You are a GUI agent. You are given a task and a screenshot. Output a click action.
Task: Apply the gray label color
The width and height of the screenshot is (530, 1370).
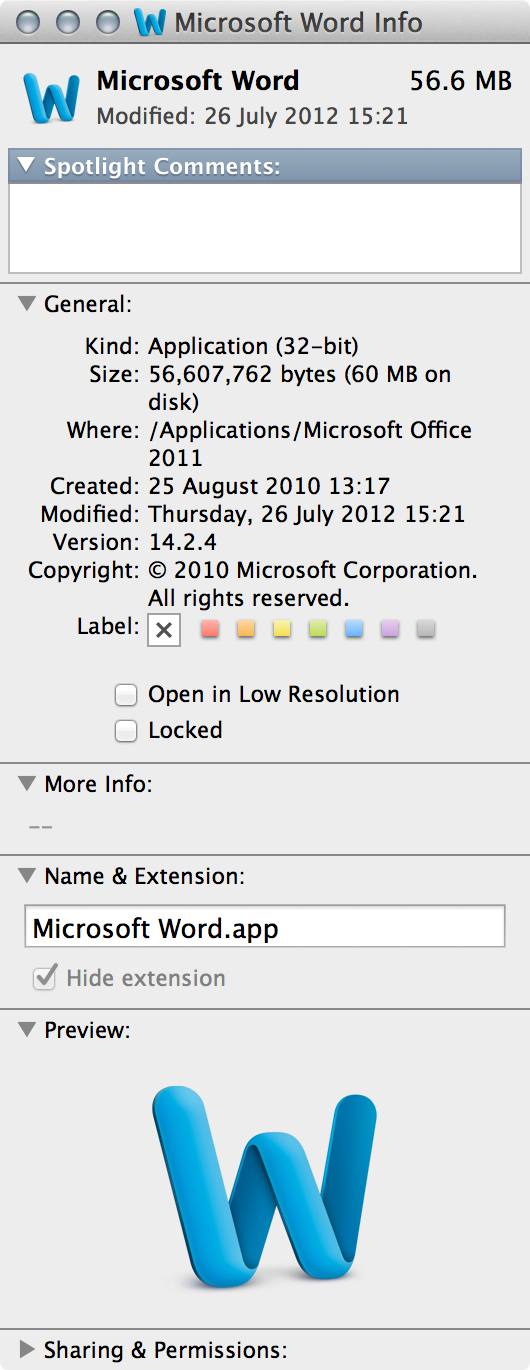(x=426, y=629)
